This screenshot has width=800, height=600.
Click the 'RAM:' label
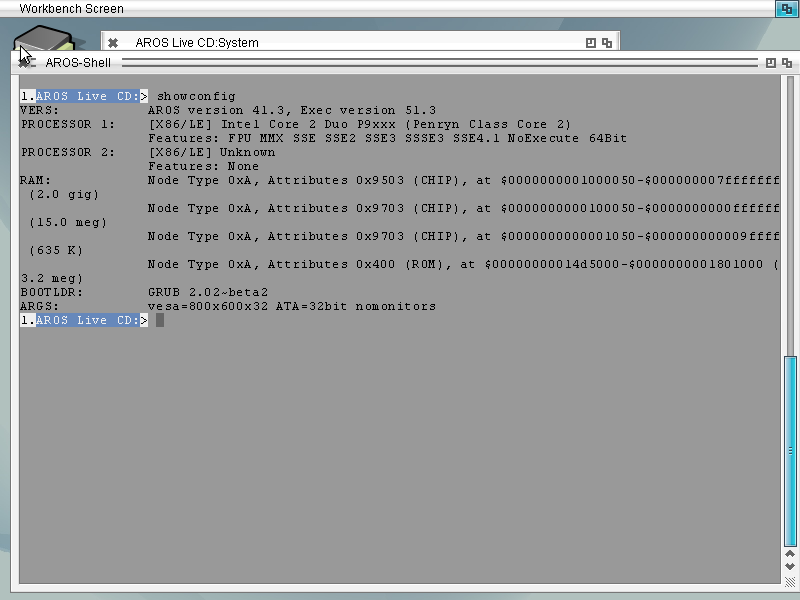[36, 180]
